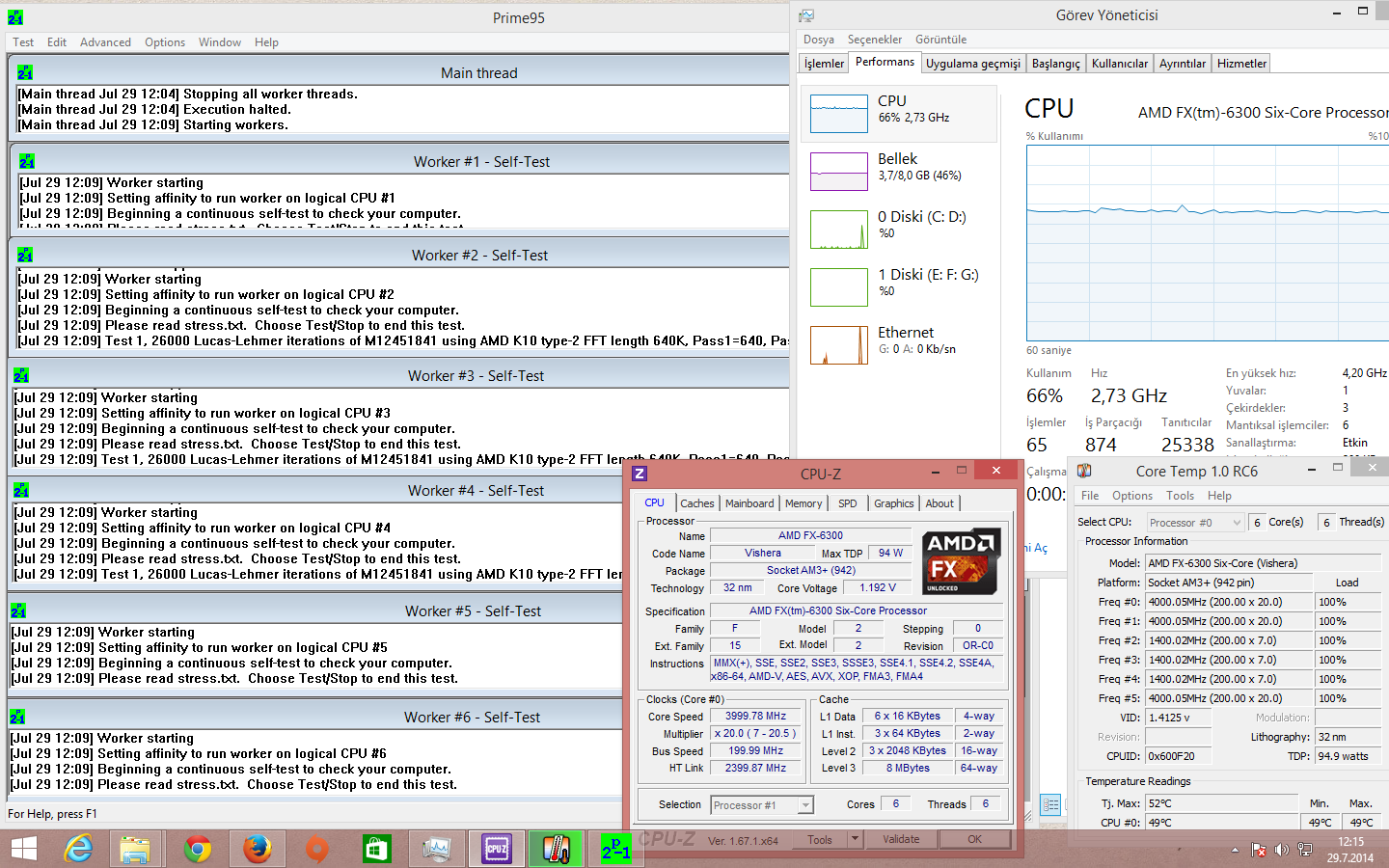Open Origin from the taskbar
The width and height of the screenshot is (1389, 868).
316,849
